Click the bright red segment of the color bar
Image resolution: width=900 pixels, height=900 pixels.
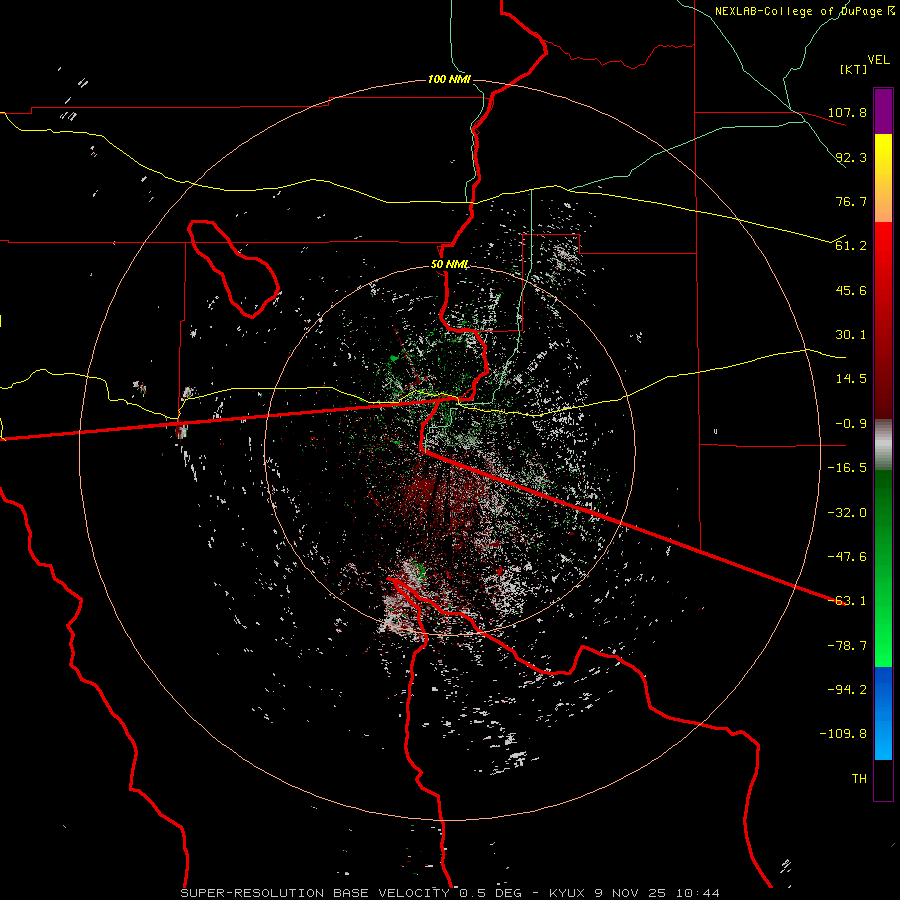[883, 245]
